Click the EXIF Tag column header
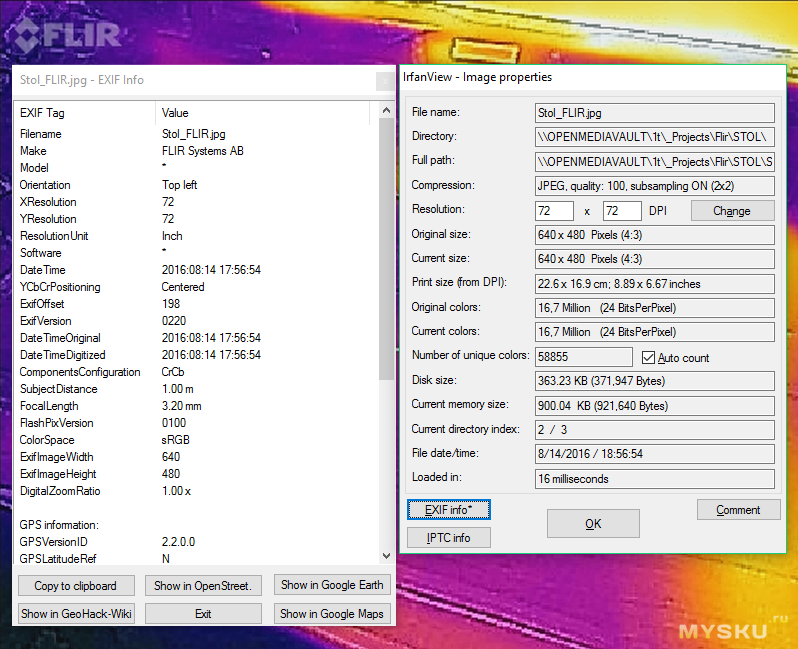The width and height of the screenshot is (798, 649). click(85, 112)
